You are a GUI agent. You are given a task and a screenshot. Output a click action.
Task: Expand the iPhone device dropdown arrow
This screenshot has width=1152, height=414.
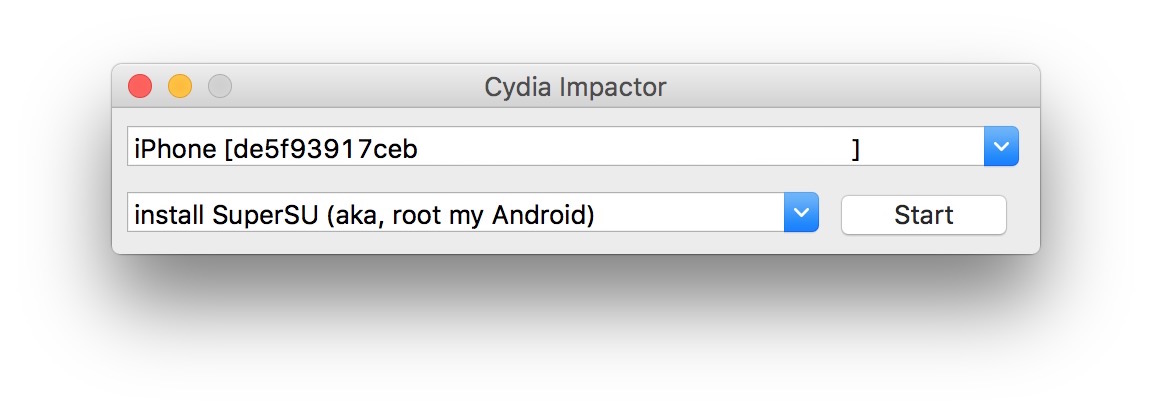pyautogui.click(x=1001, y=147)
